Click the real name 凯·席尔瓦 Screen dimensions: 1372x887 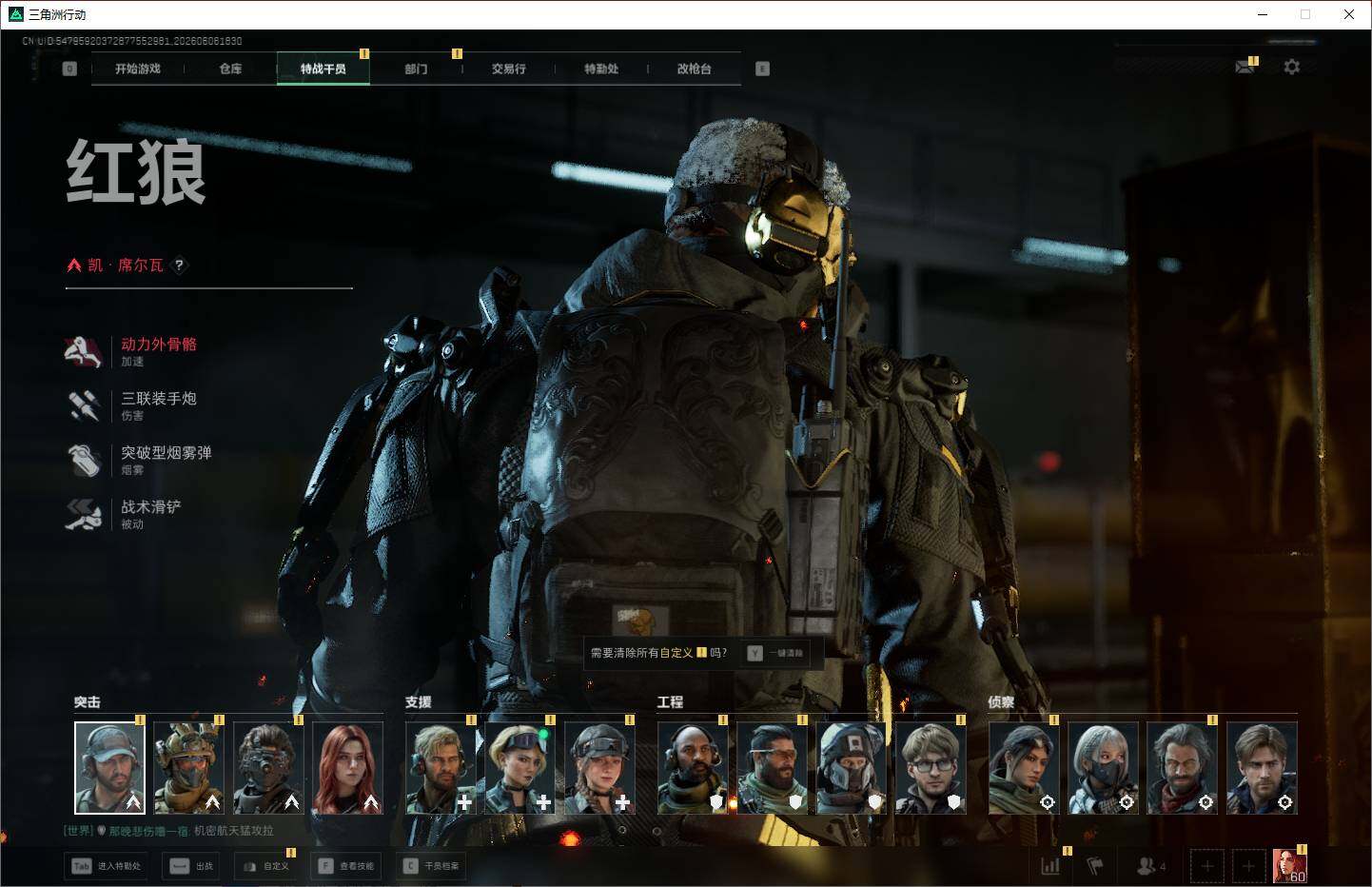pyautogui.click(x=126, y=266)
